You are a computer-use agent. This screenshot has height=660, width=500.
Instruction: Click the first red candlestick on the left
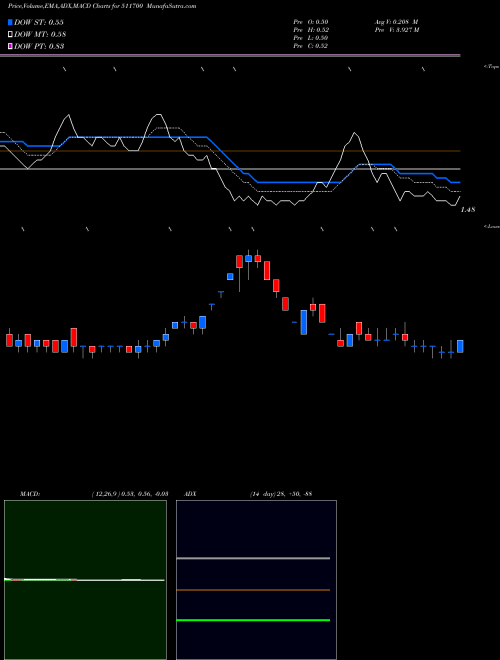click(x=9, y=340)
